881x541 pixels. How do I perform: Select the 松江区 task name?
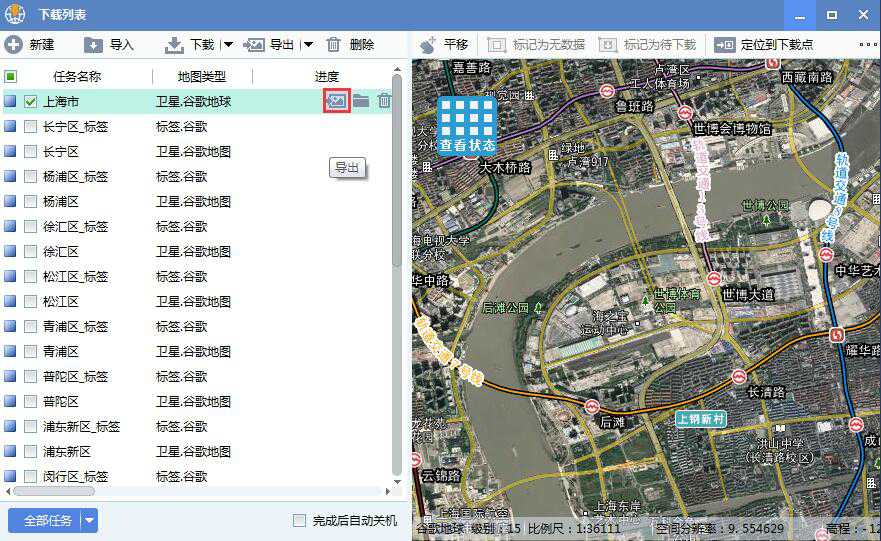61,302
